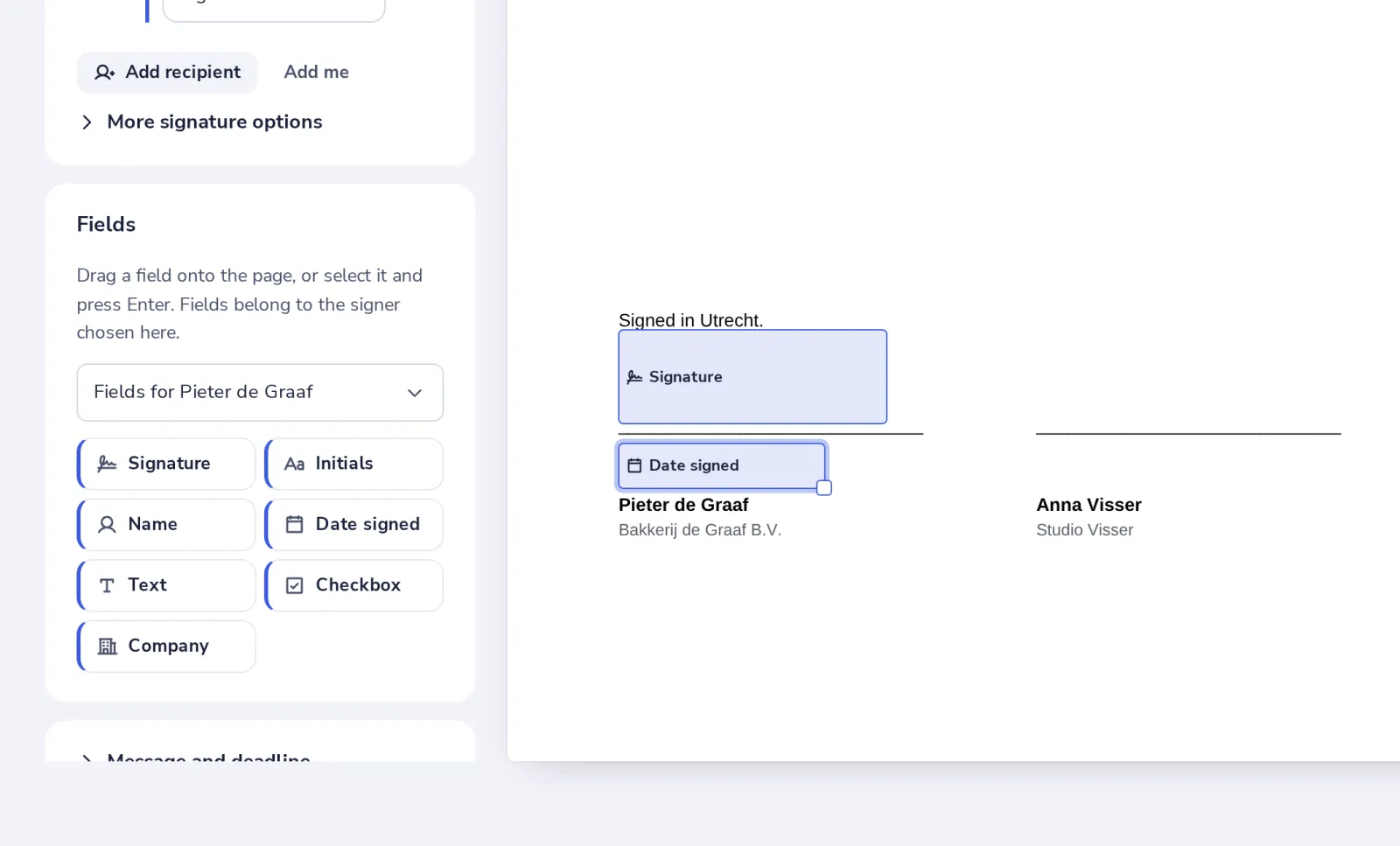Click the person icon beside Name
Image resolution: width=1400 pixels, height=846 pixels.
(107, 525)
